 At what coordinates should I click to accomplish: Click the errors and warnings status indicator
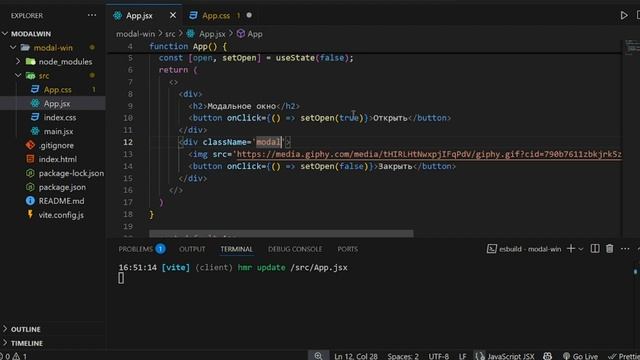[x=13, y=356]
